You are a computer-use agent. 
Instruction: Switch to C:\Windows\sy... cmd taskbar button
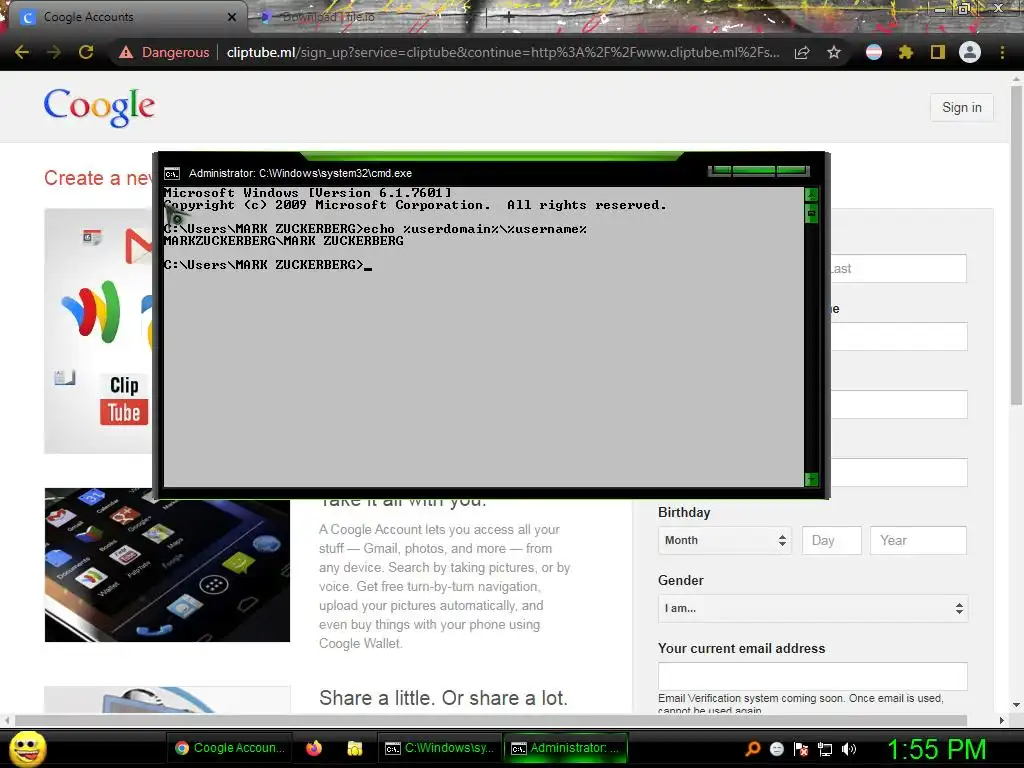440,748
